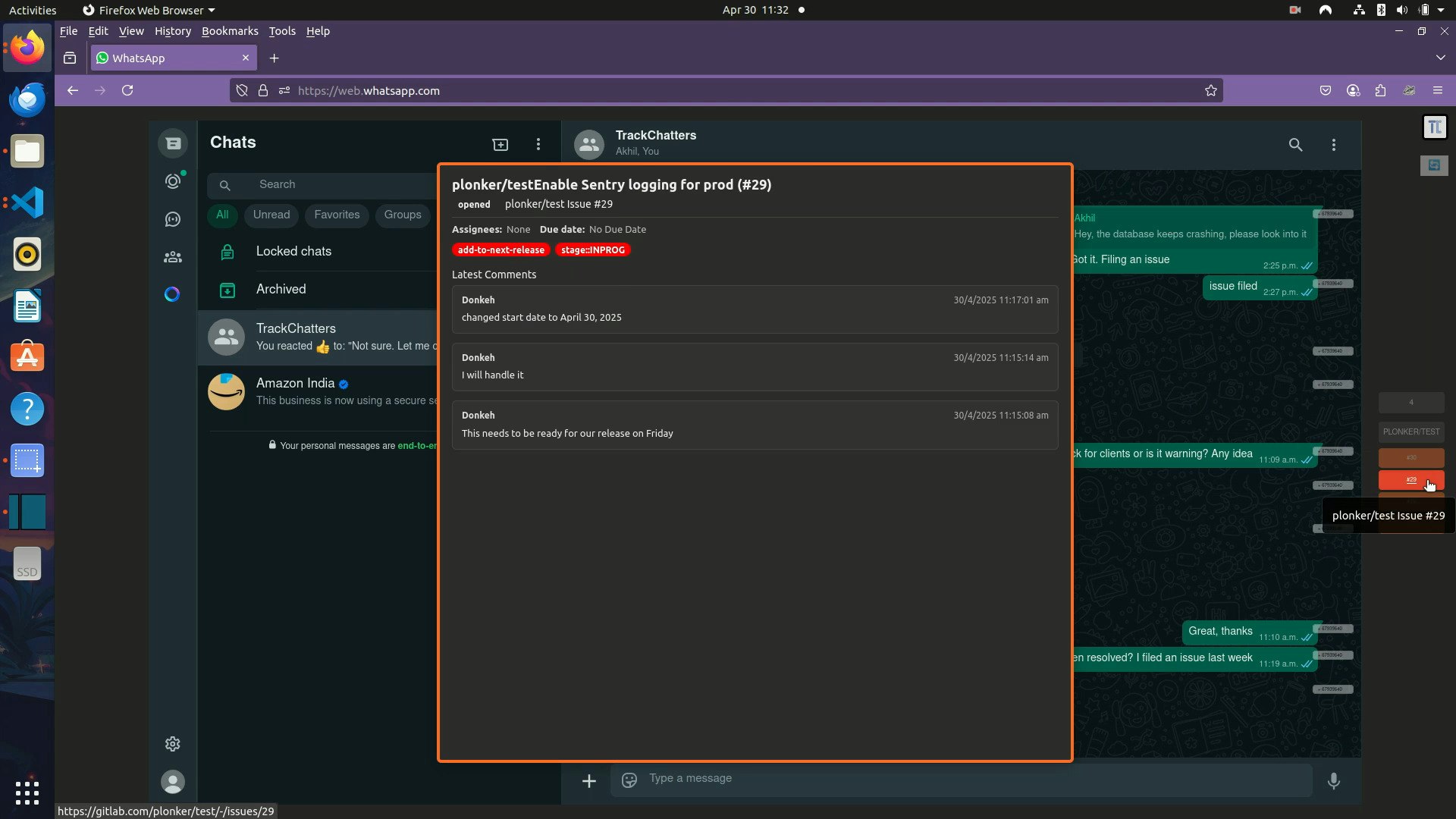Viewport: 1456px width, 819px height.
Task: Click the WhatsApp chat Search field
Action: 324,185
